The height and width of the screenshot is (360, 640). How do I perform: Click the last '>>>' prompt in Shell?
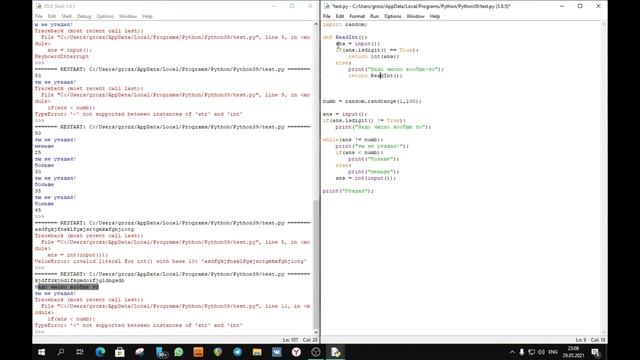click(x=40, y=332)
